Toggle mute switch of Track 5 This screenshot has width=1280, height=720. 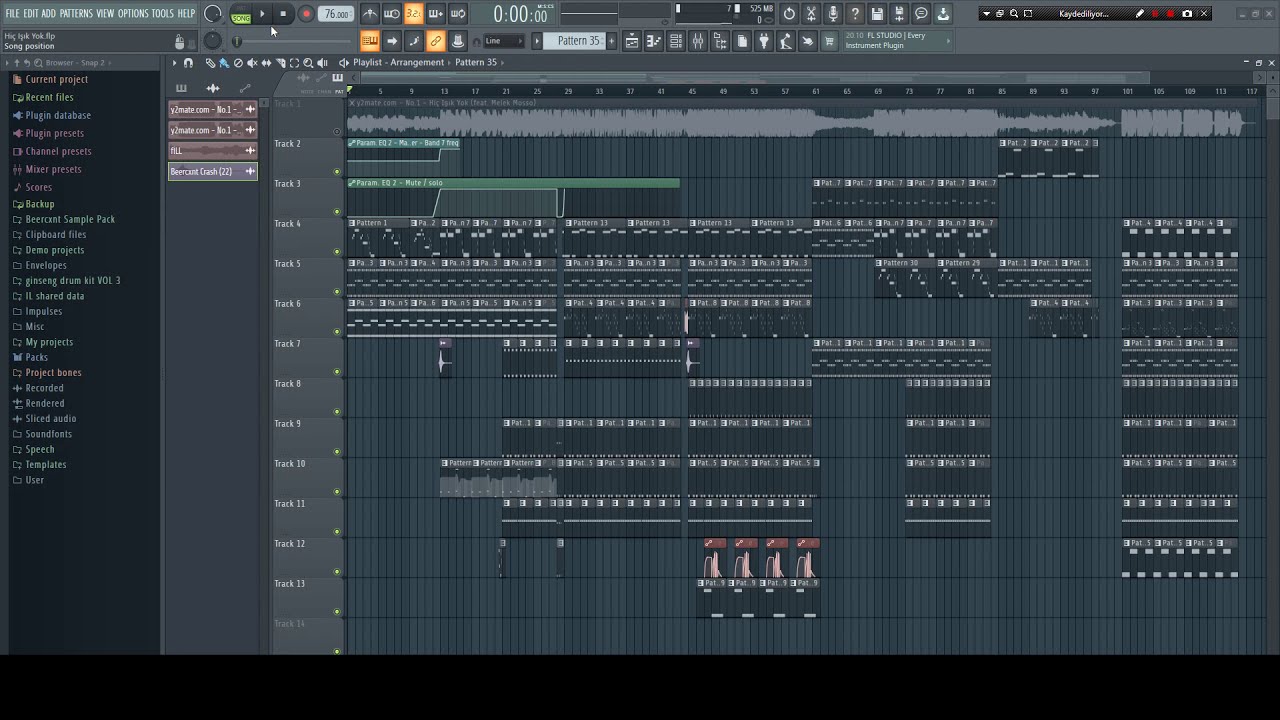coord(337,292)
